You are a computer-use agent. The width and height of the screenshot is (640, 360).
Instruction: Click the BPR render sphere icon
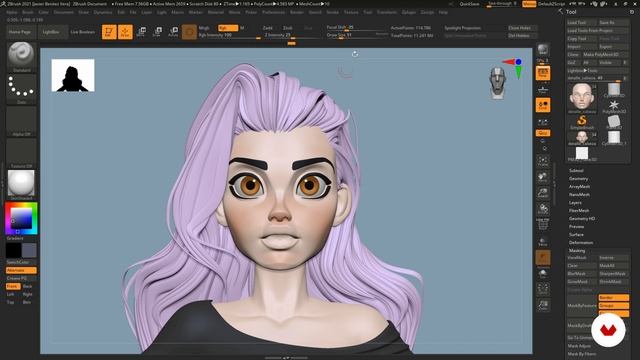542,50
